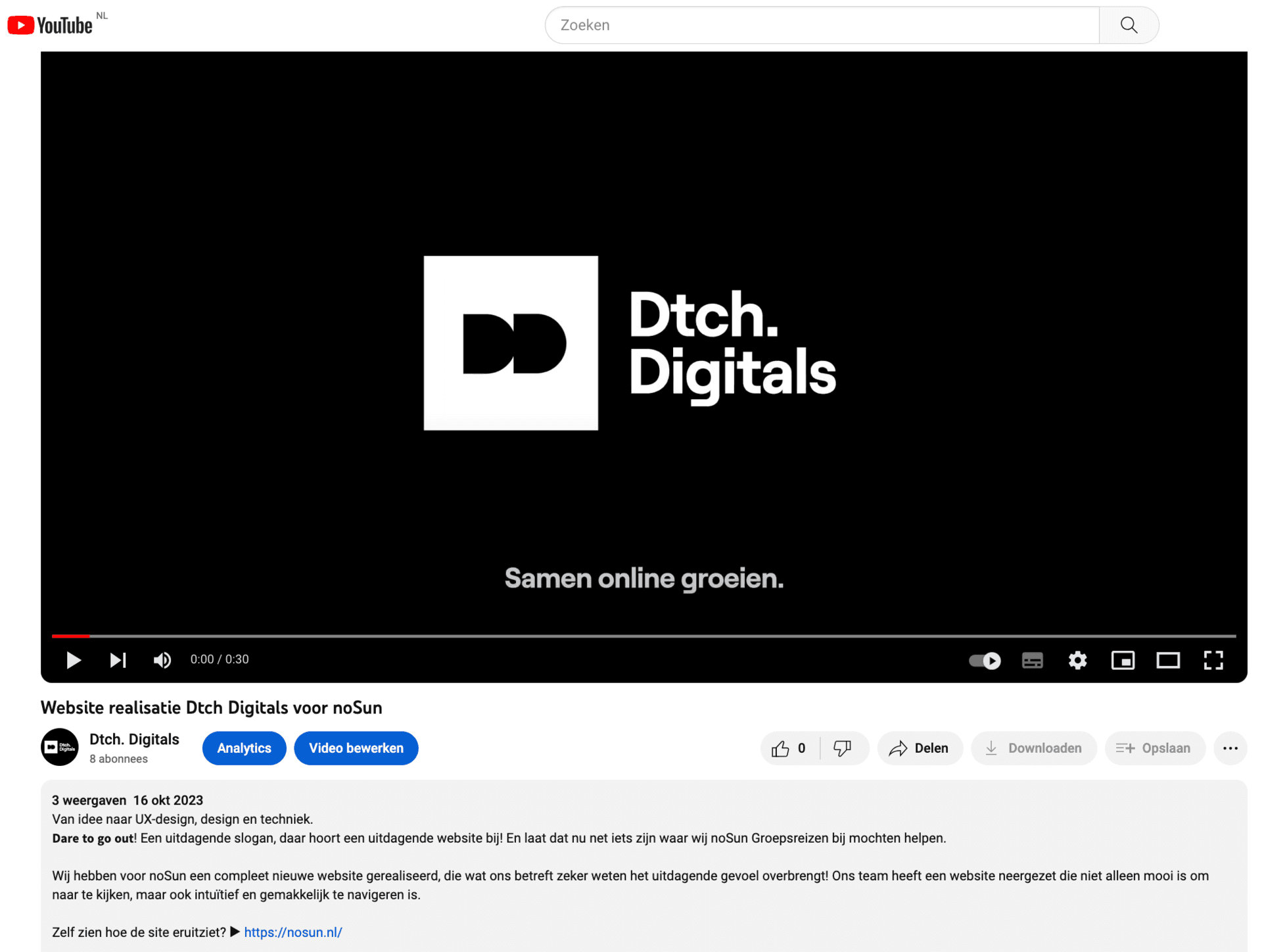
Task: Click the Dtch. Digitals channel avatar
Action: (60, 747)
